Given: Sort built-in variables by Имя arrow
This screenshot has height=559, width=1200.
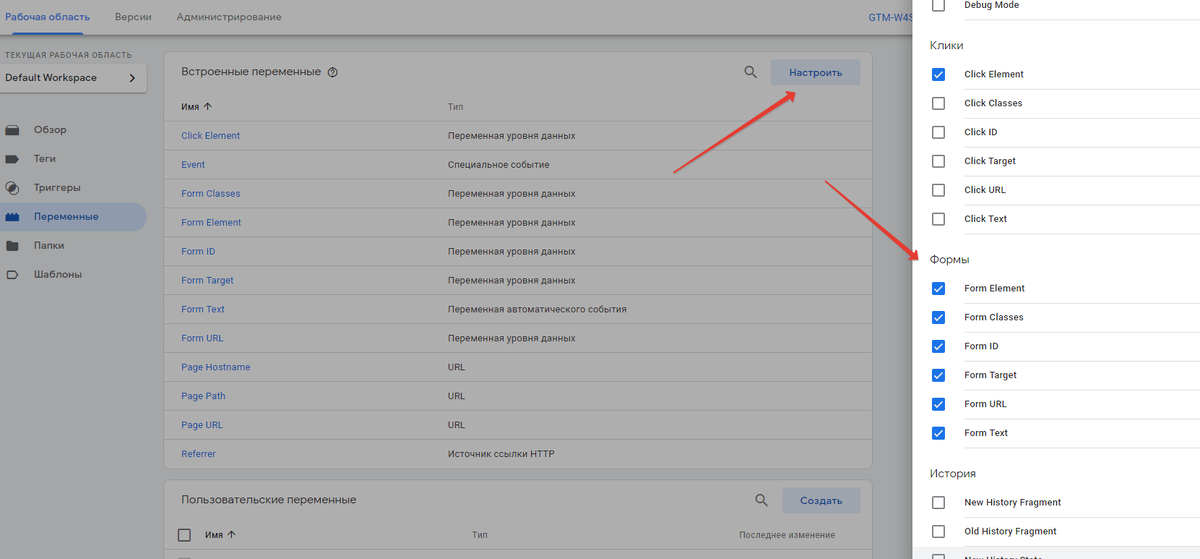Looking at the screenshot, I should click(208, 106).
